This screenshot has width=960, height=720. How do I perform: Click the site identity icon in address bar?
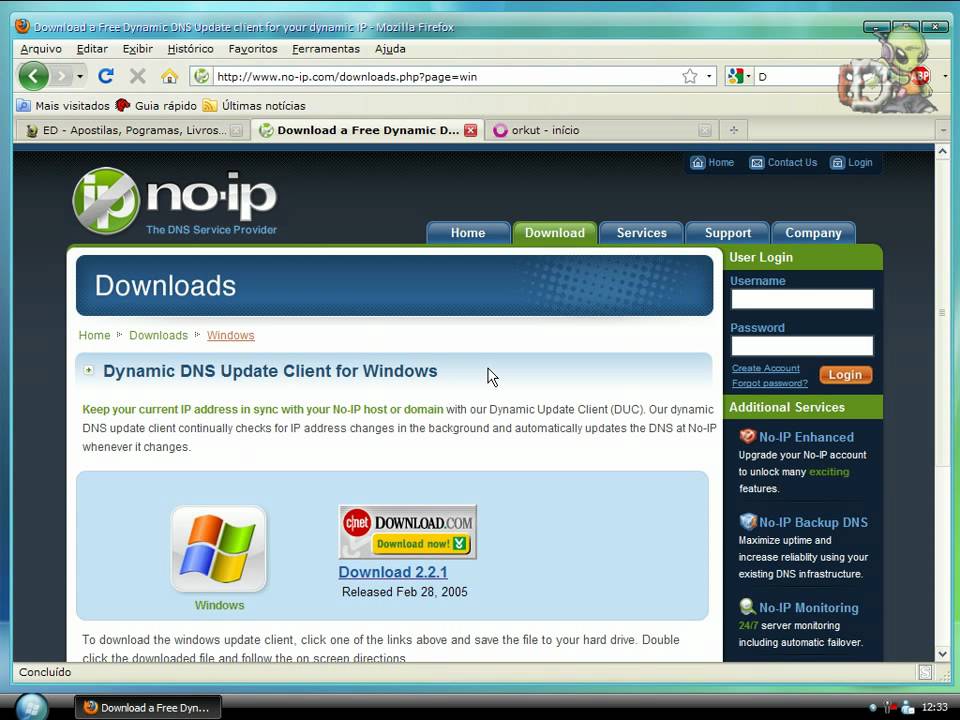[201, 77]
